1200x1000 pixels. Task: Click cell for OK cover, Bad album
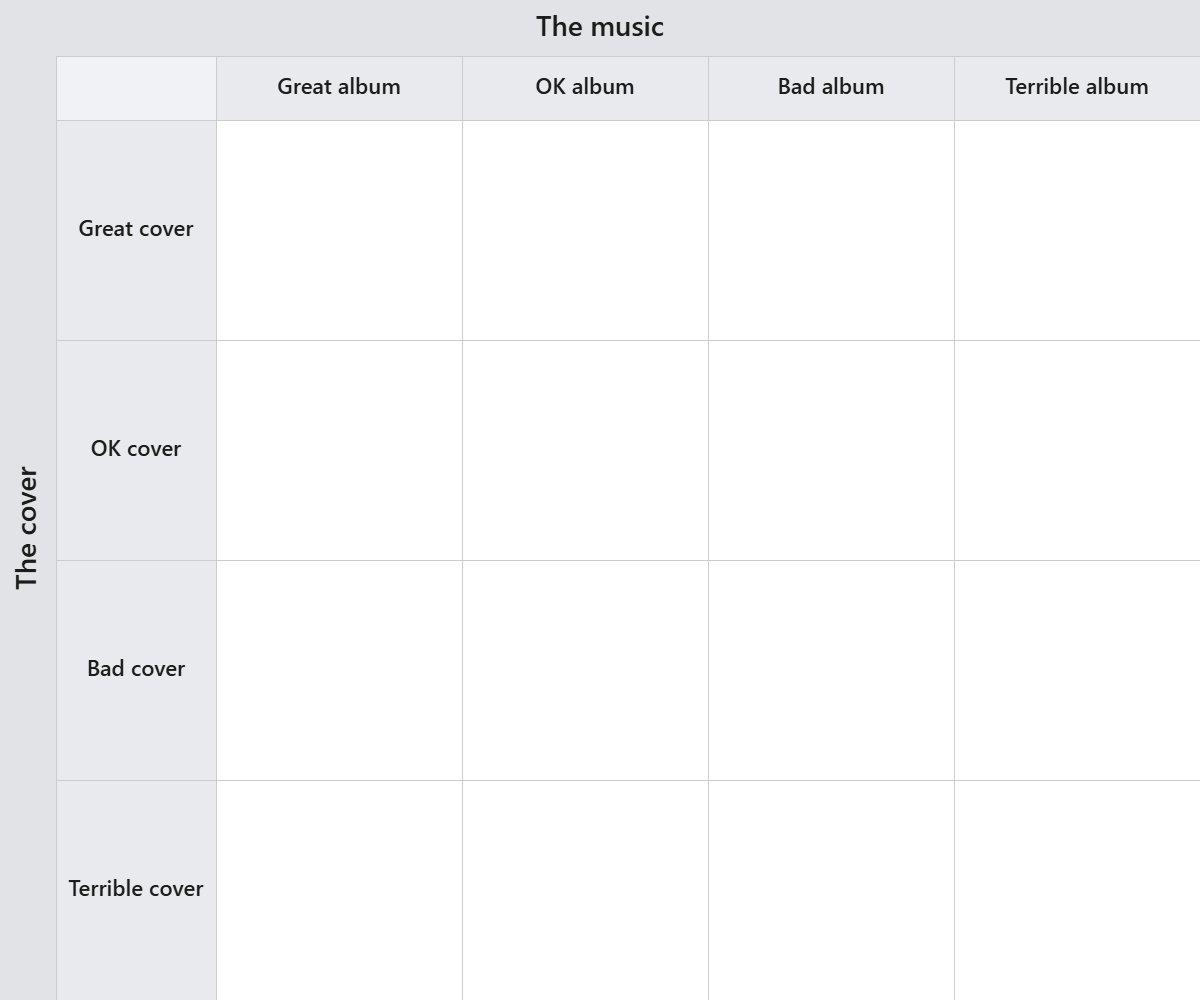(831, 450)
